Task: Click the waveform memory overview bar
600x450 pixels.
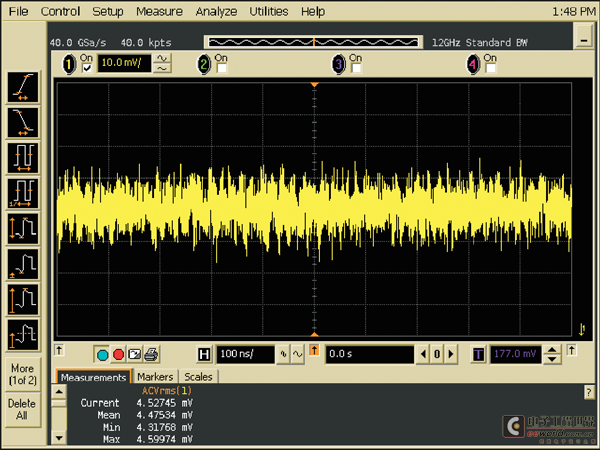Action: tap(314, 42)
